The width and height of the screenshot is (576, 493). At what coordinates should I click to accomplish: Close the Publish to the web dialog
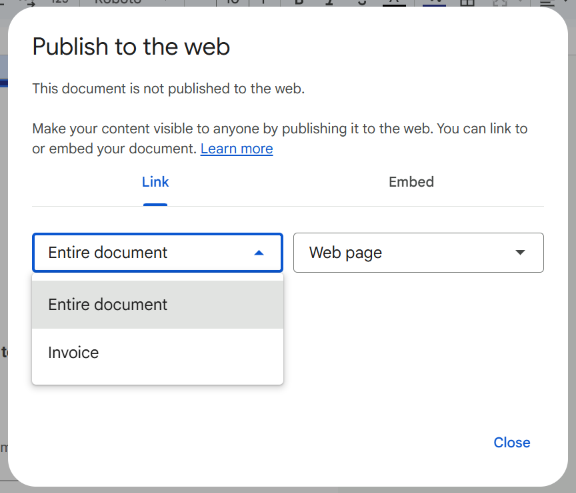[x=512, y=443]
